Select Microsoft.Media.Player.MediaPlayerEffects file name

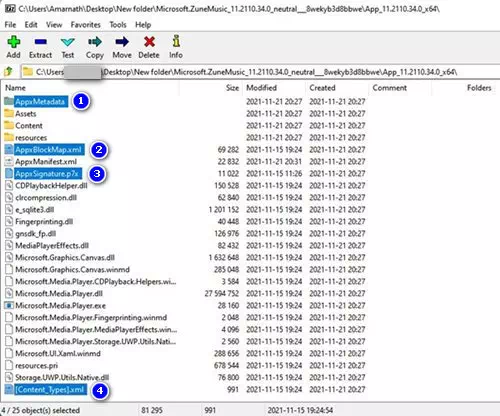coord(96,330)
